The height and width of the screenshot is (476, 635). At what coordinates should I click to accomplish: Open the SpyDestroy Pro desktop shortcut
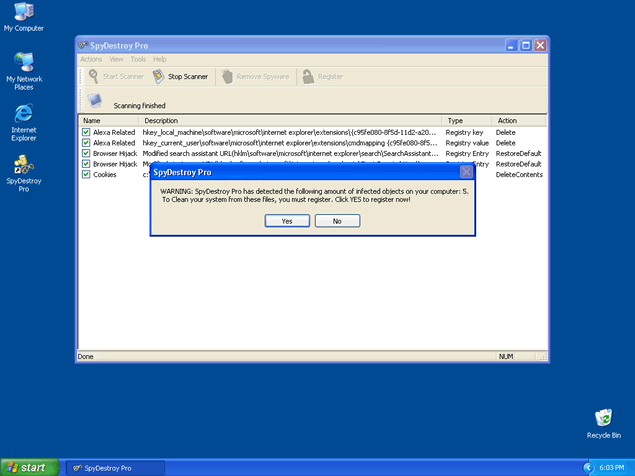point(24,165)
